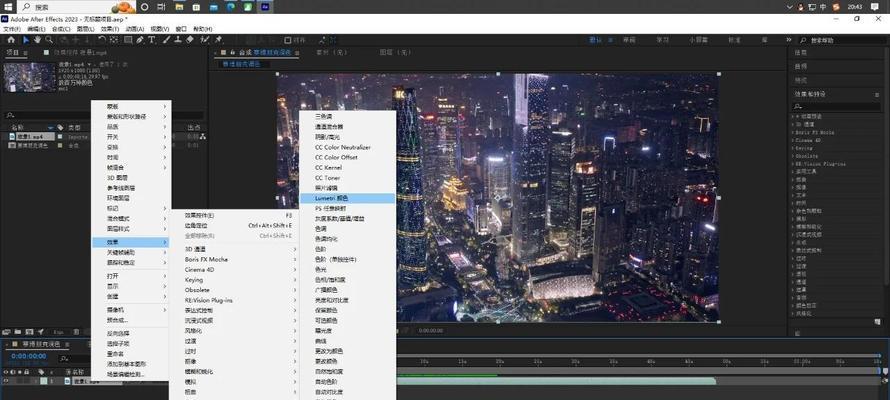The width and height of the screenshot is (890, 400).
Task: Open 窗口 menu in menu bar
Action: (x=181, y=29)
